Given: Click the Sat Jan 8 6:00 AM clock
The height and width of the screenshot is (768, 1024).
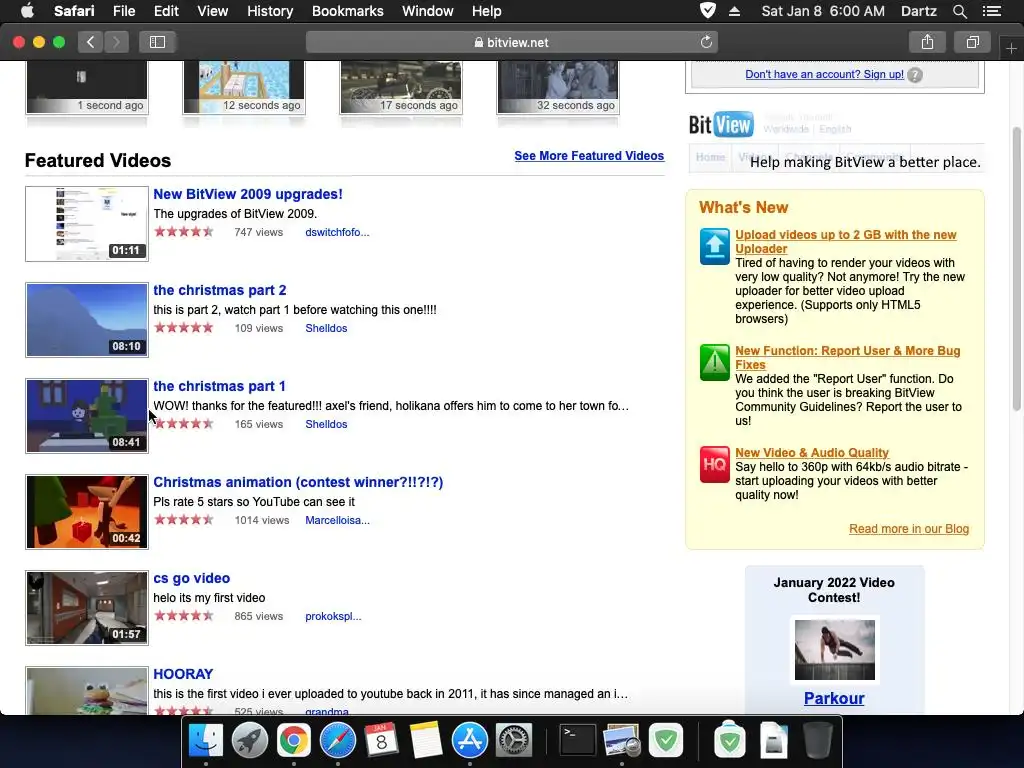Looking at the screenshot, I should (823, 11).
